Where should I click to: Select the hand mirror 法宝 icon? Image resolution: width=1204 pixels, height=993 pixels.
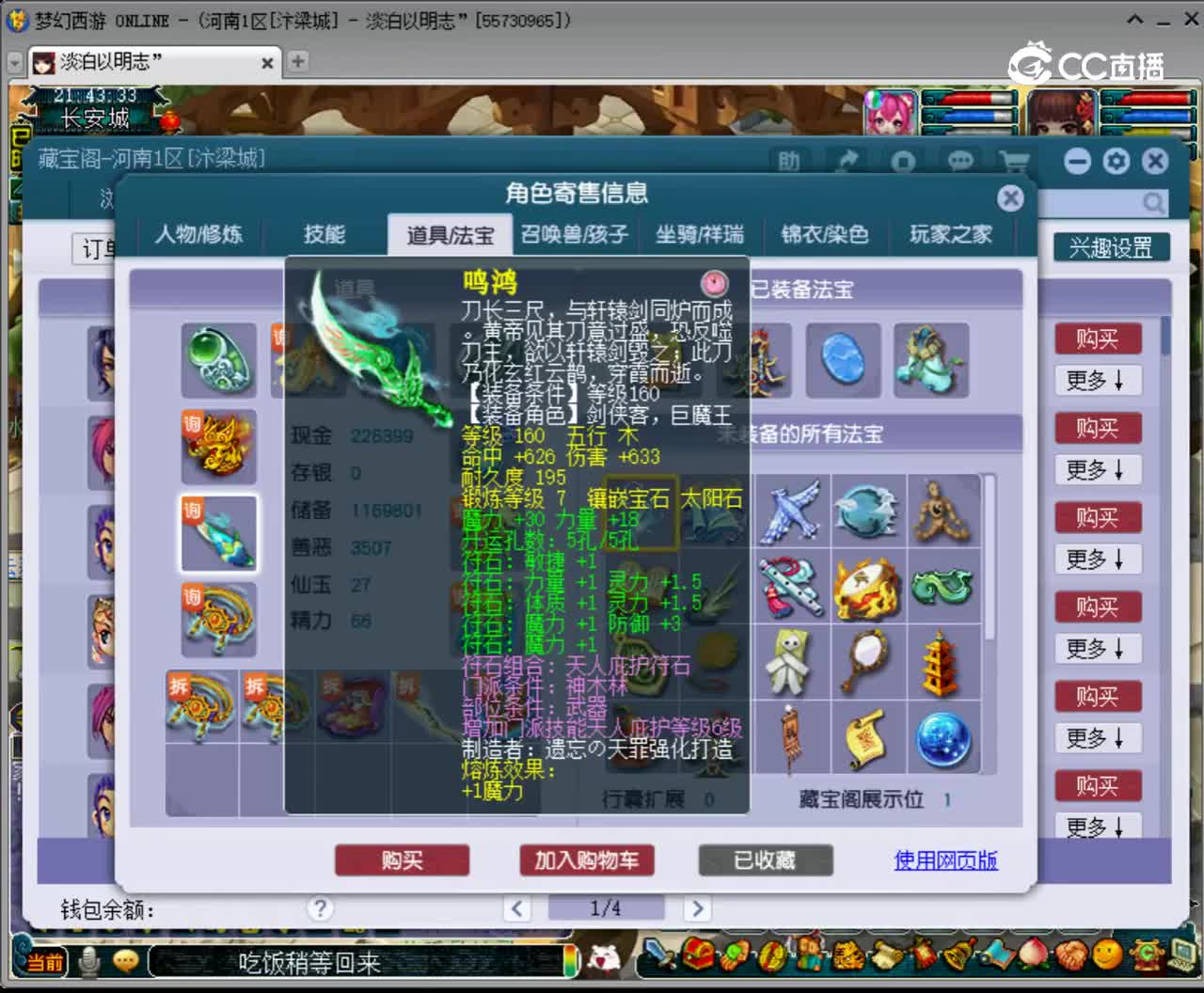pyautogui.click(x=867, y=662)
